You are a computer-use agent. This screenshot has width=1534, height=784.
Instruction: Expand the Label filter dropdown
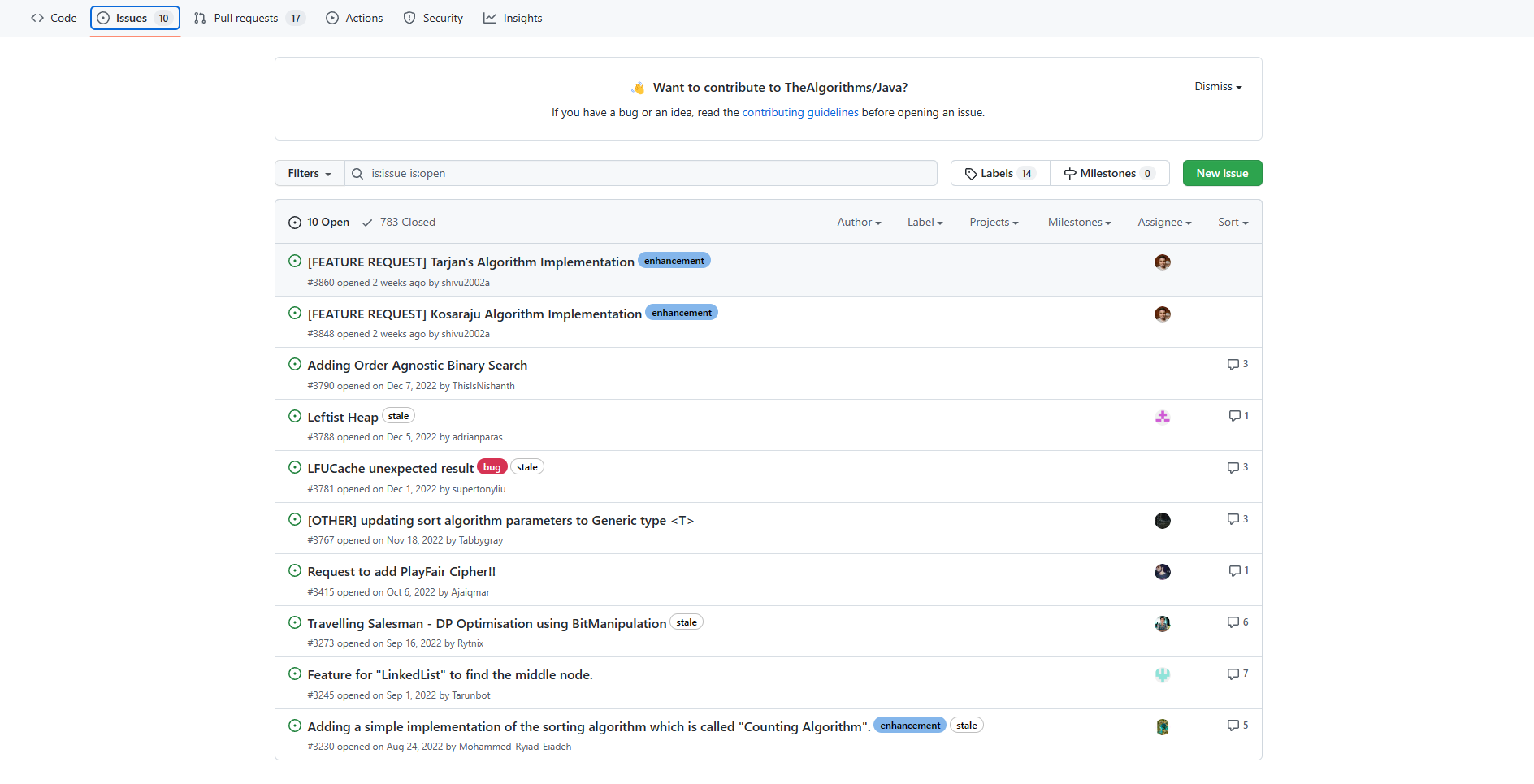pos(925,222)
